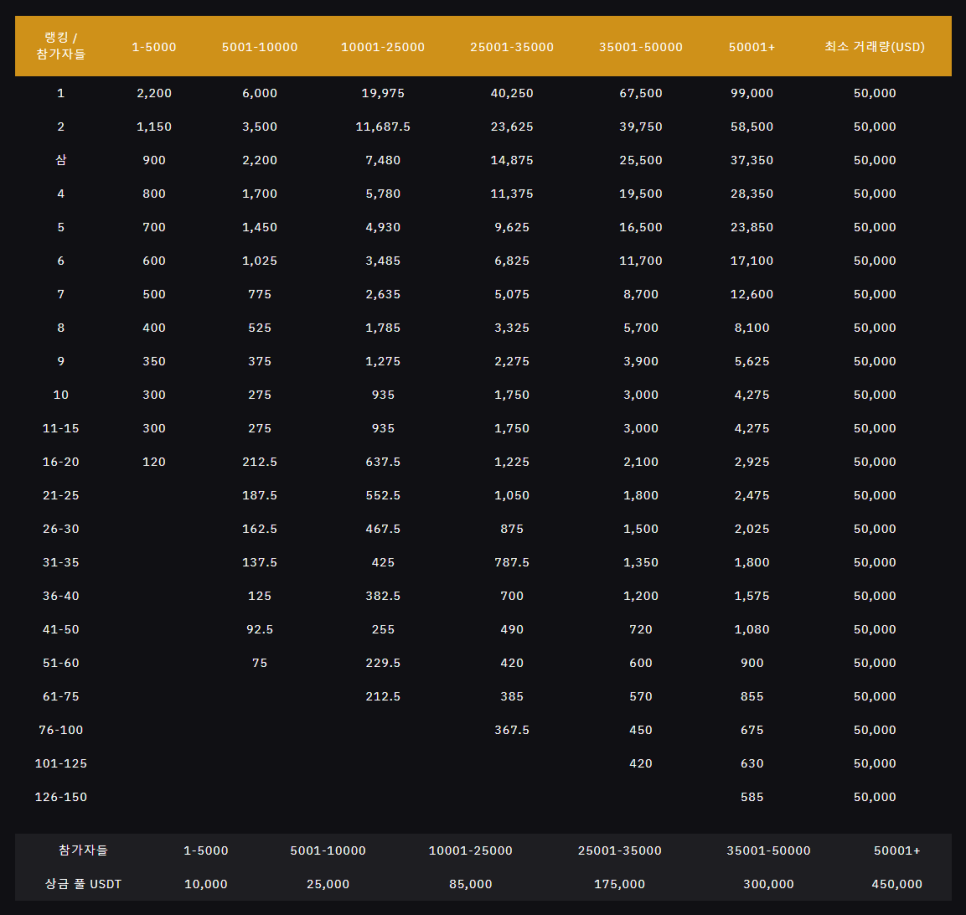Viewport: 966px width, 915px height.
Task: Select the '229.5' cell in the 51-60 row
Action: [x=383, y=663]
